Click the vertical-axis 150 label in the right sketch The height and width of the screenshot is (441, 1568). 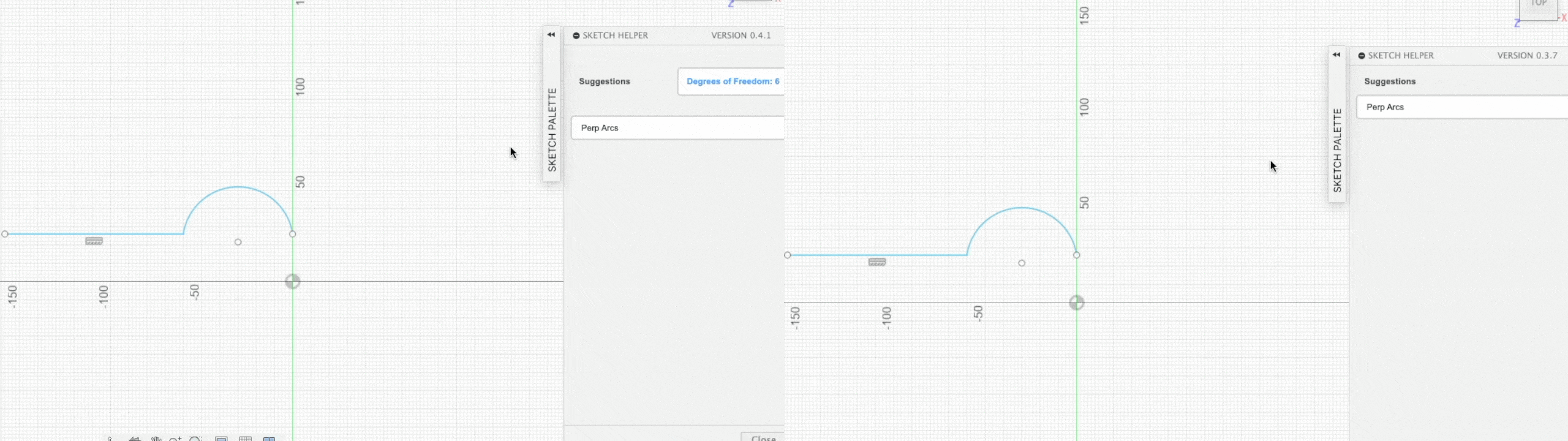point(1084,15)
